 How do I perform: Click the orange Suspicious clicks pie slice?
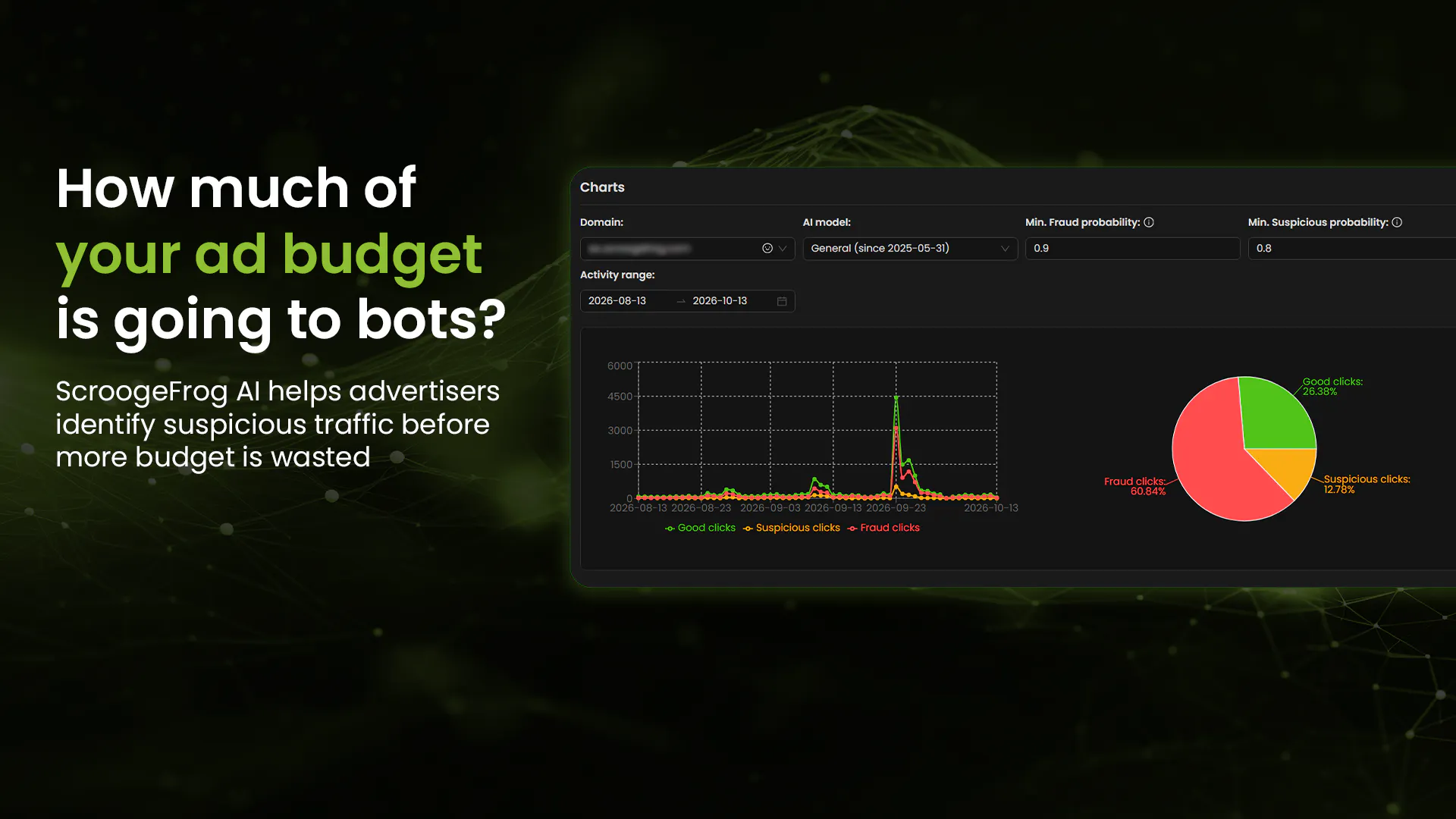(1289, 469)
